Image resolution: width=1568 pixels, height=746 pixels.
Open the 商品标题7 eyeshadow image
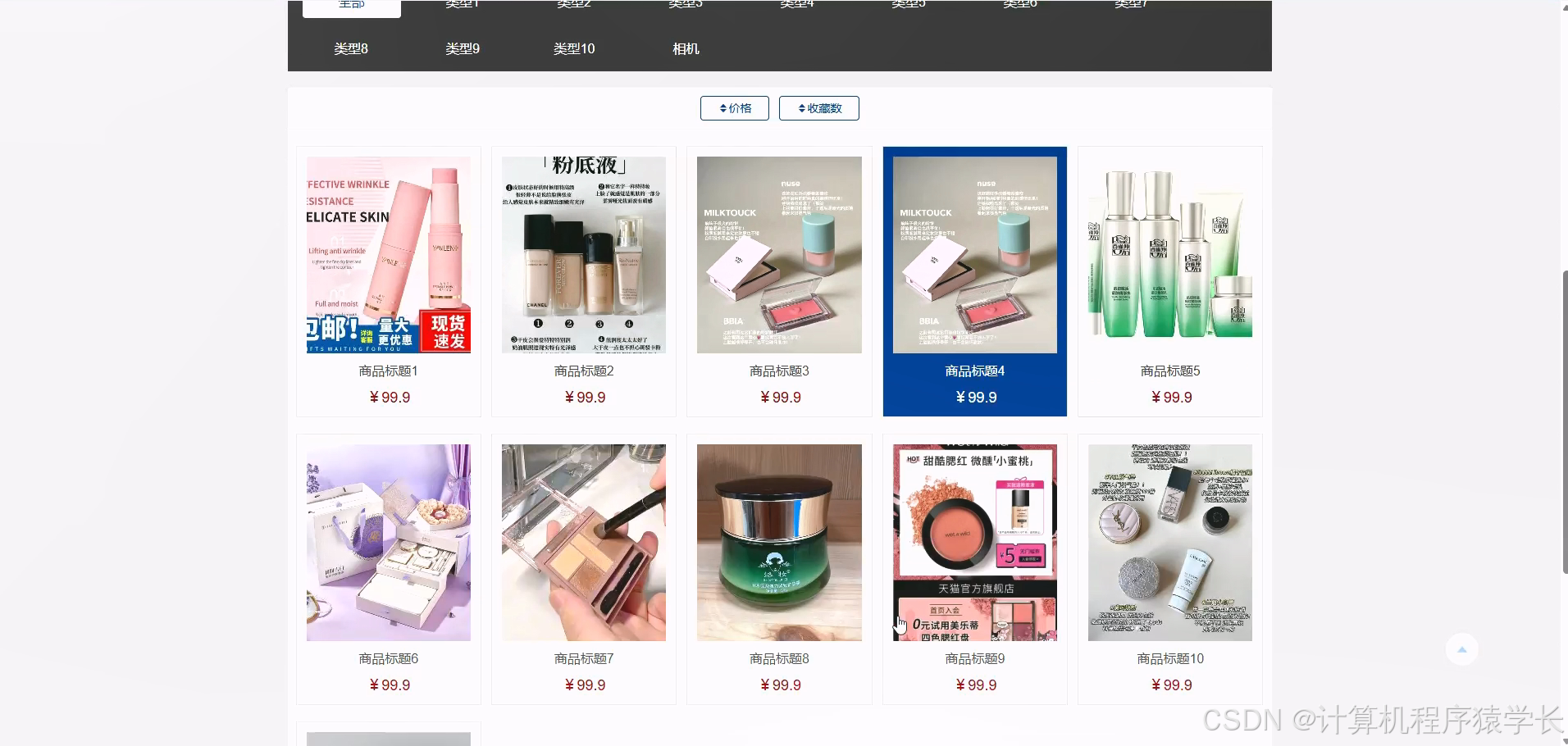click(x=584, y=543)
